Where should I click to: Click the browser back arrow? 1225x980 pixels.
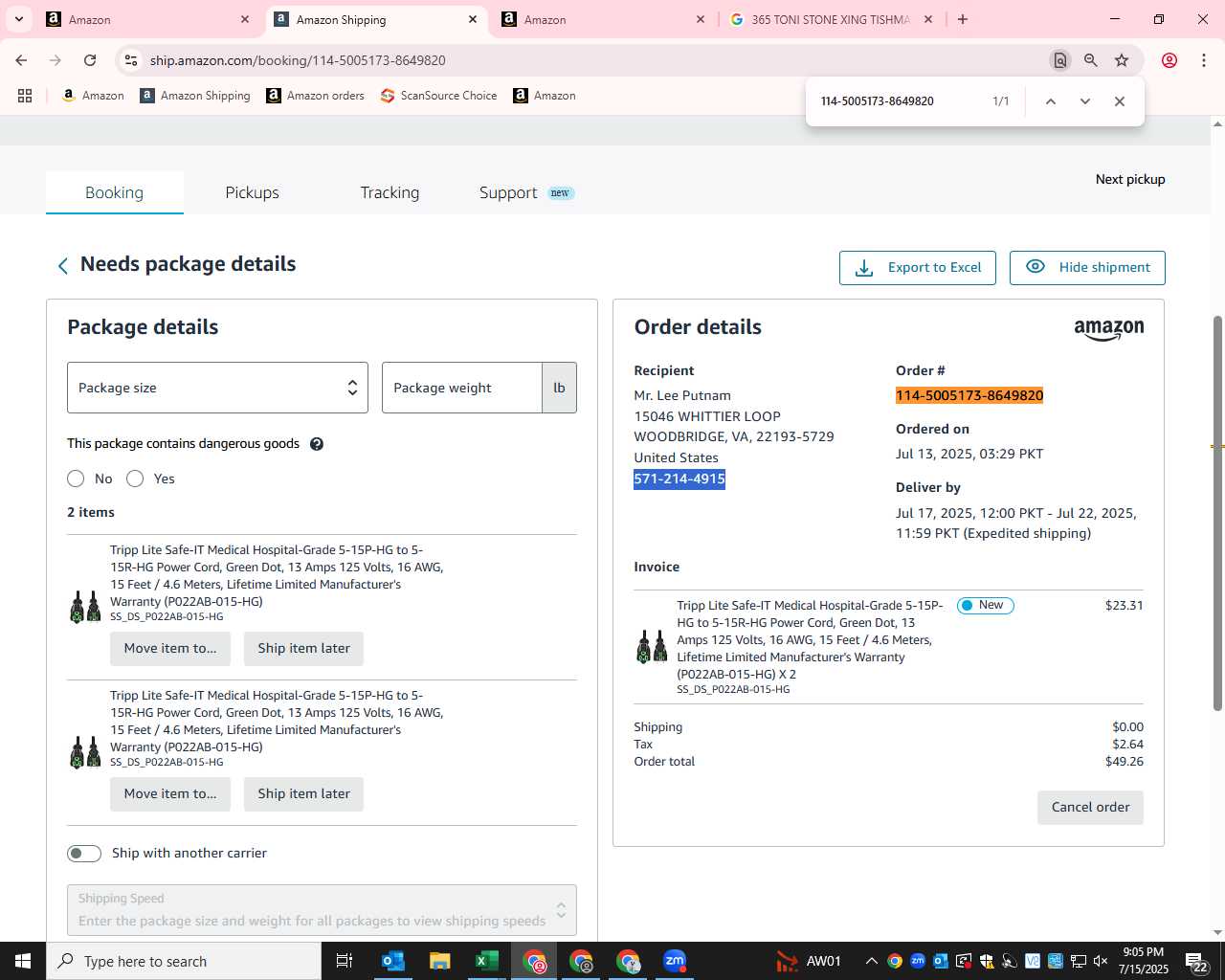pos(21,60)
